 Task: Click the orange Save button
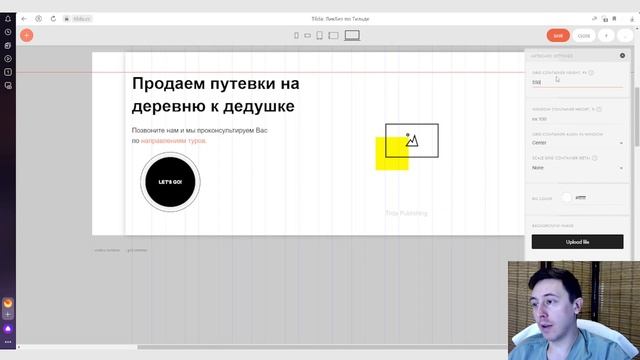point(558,36)
